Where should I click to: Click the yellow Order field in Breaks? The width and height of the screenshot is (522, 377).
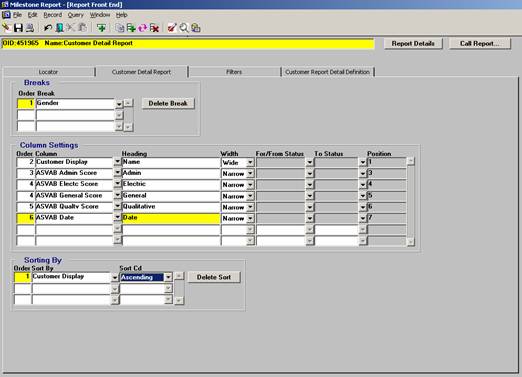26,103
